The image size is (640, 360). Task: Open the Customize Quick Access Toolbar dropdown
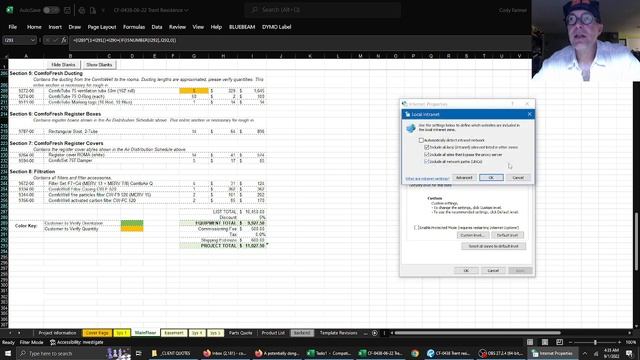103,10
